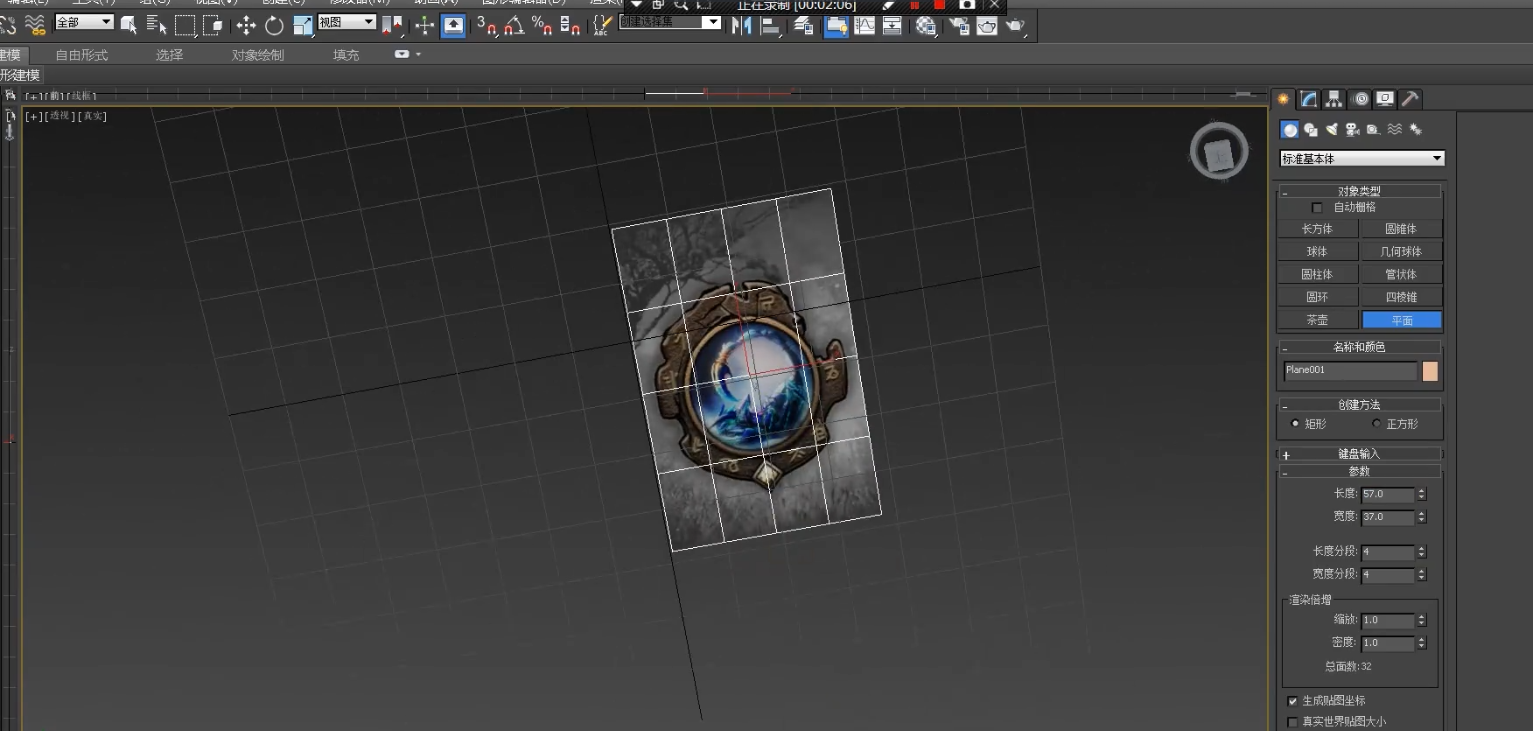
Task: Open the 标准基本体 category dropdown
Action: 1362,159
